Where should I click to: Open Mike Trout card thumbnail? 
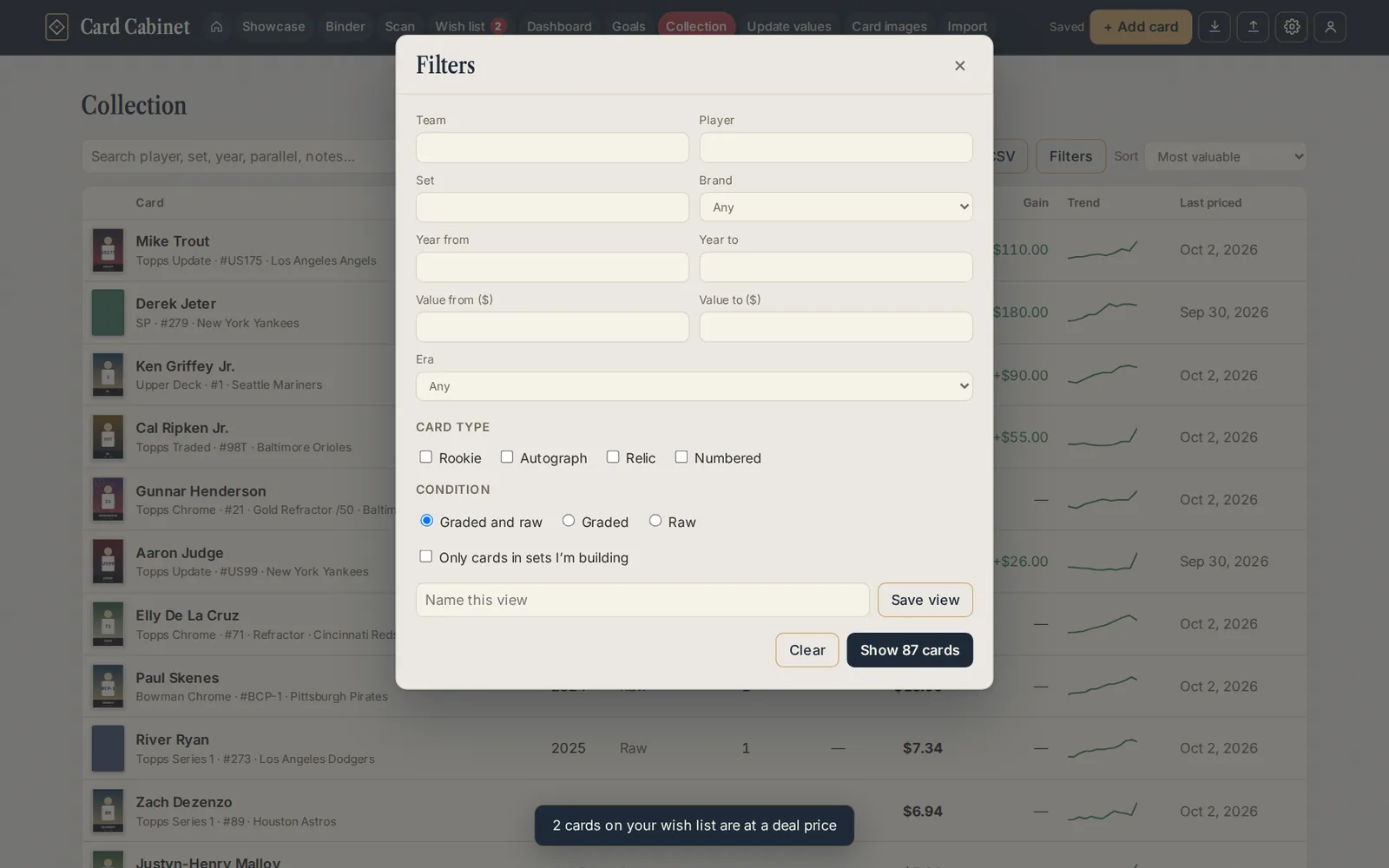(x=108, y=250)
